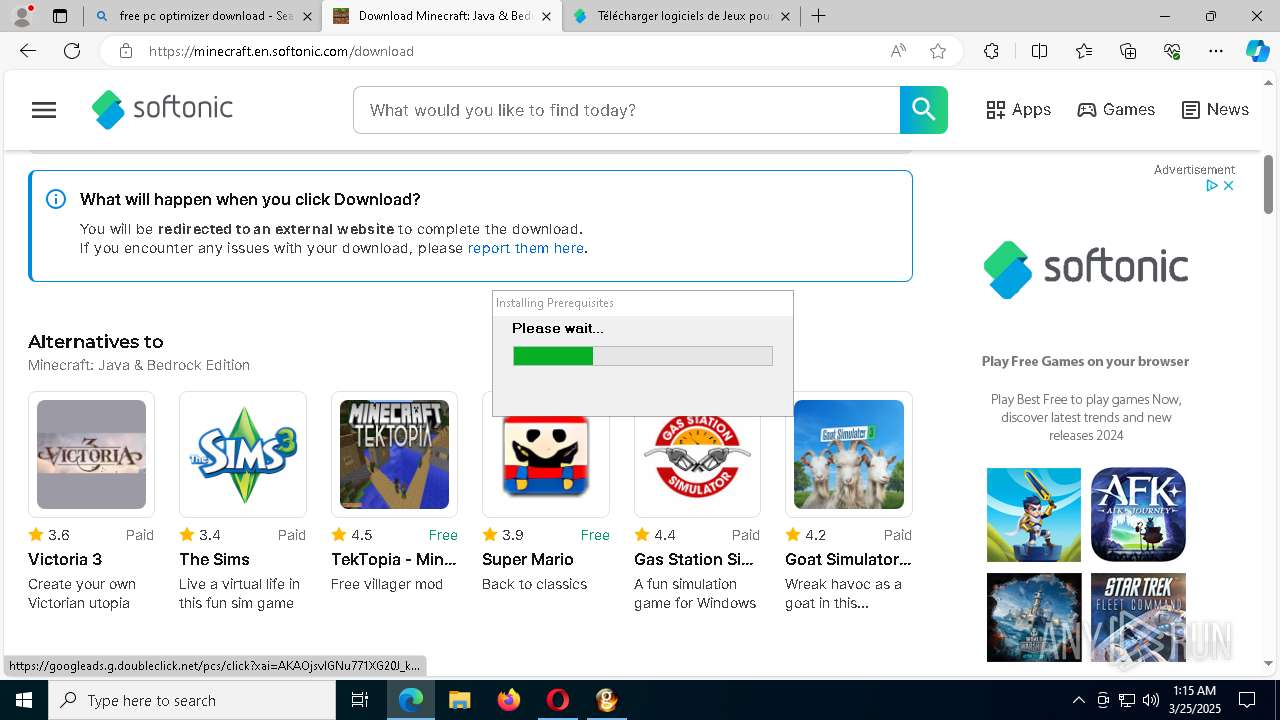Image resolution: width=1280 pixels, height=720 pixels.
Task: Click the Read aloud icon
Action: (x=898, y=51)
